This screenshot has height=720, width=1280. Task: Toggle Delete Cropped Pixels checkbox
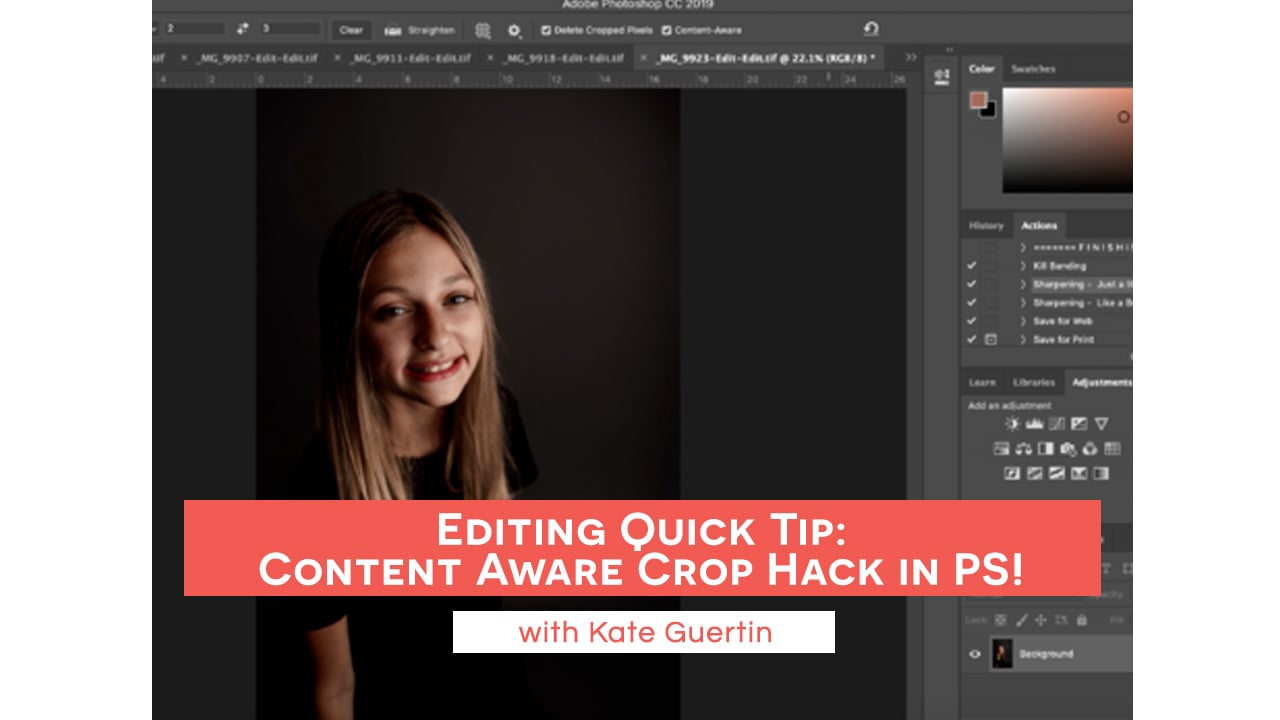tap(545, 30)
